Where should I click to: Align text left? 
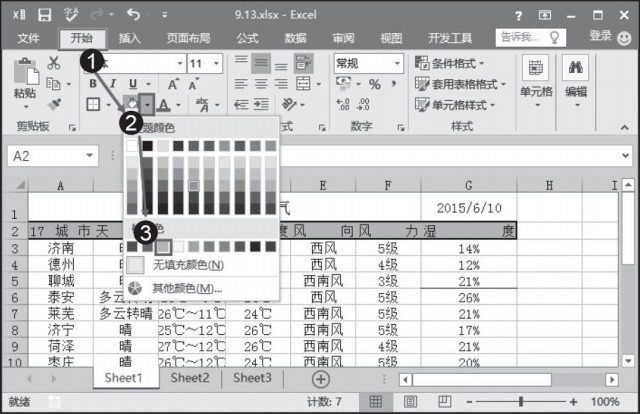241,84
